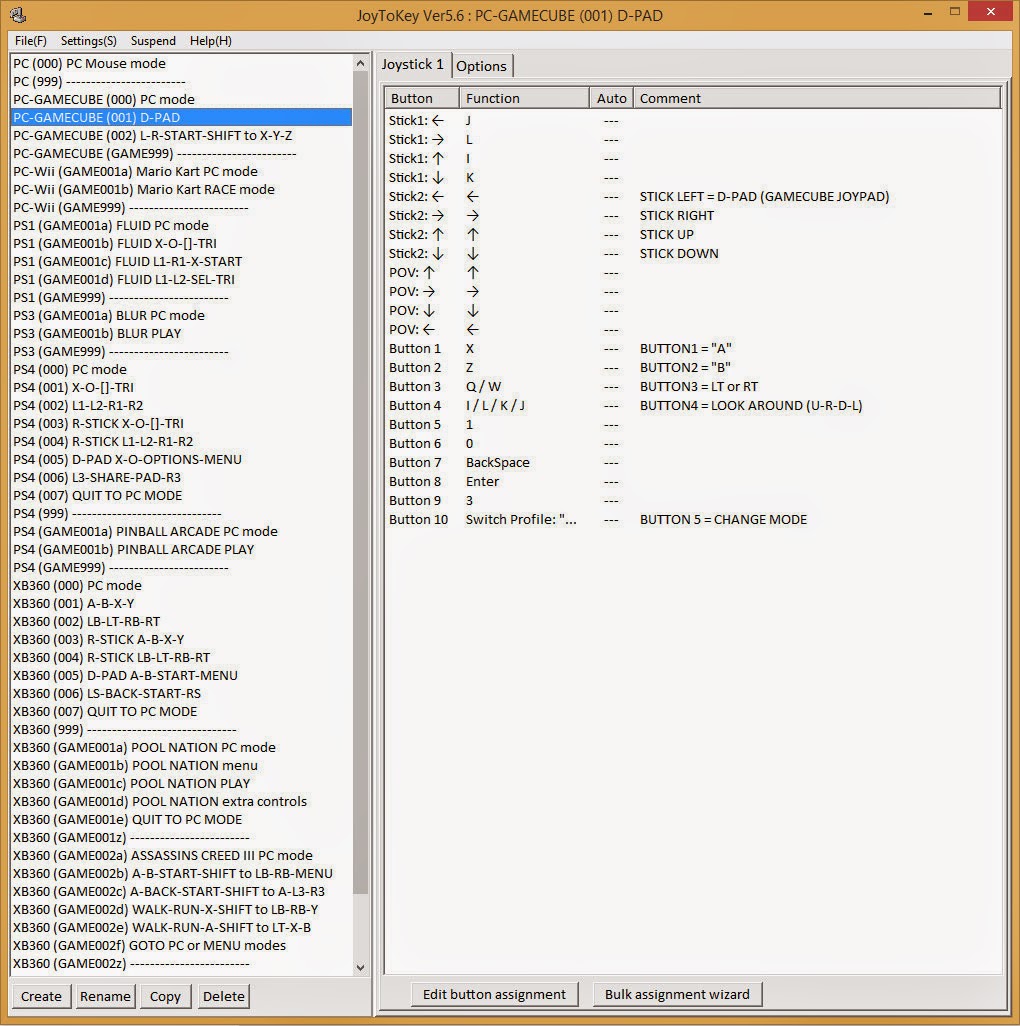Open the Settings(S) menu
Screen dimensions: 1020x1026
pyautogui.click(x=88, y=41)
